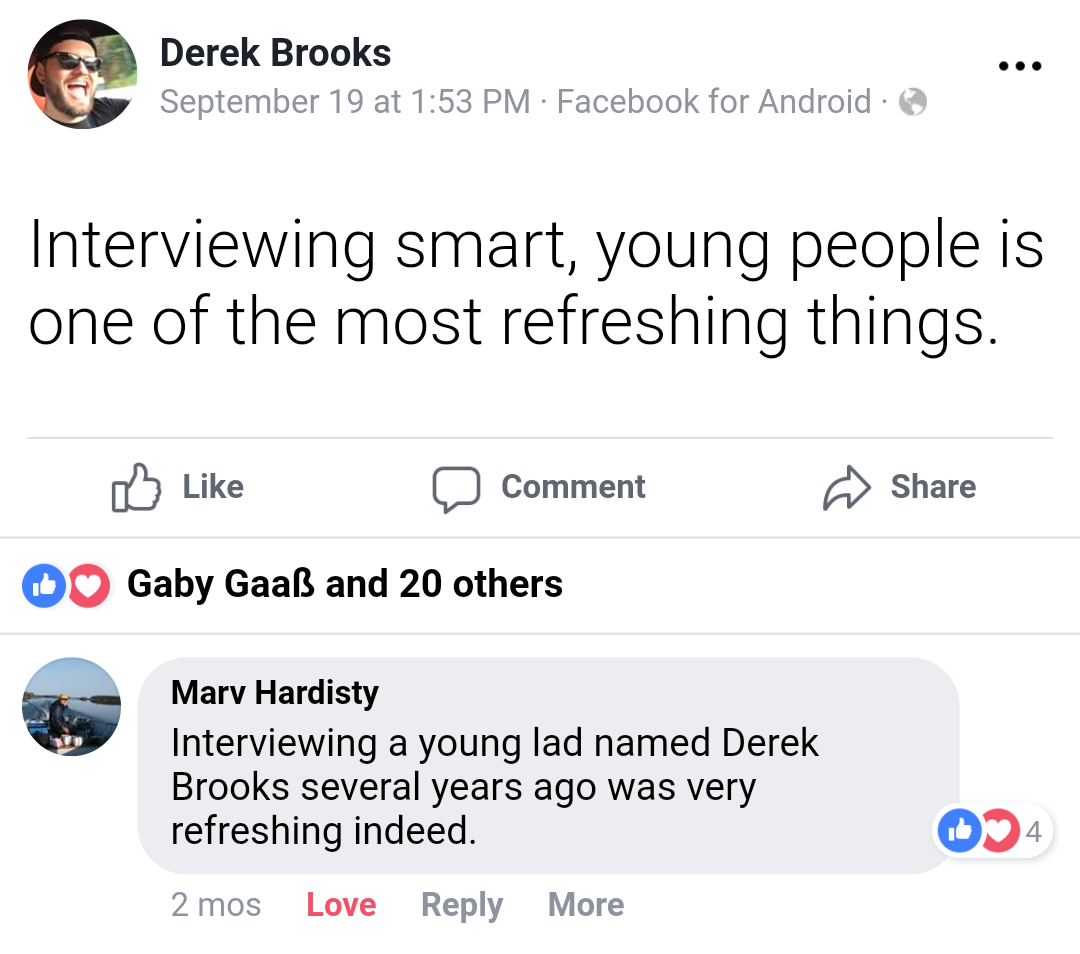This screenshot has height=954, width=1080.
Task: View Gaby Gaaß and 20 others reactions list
Action: coord(345,584)
